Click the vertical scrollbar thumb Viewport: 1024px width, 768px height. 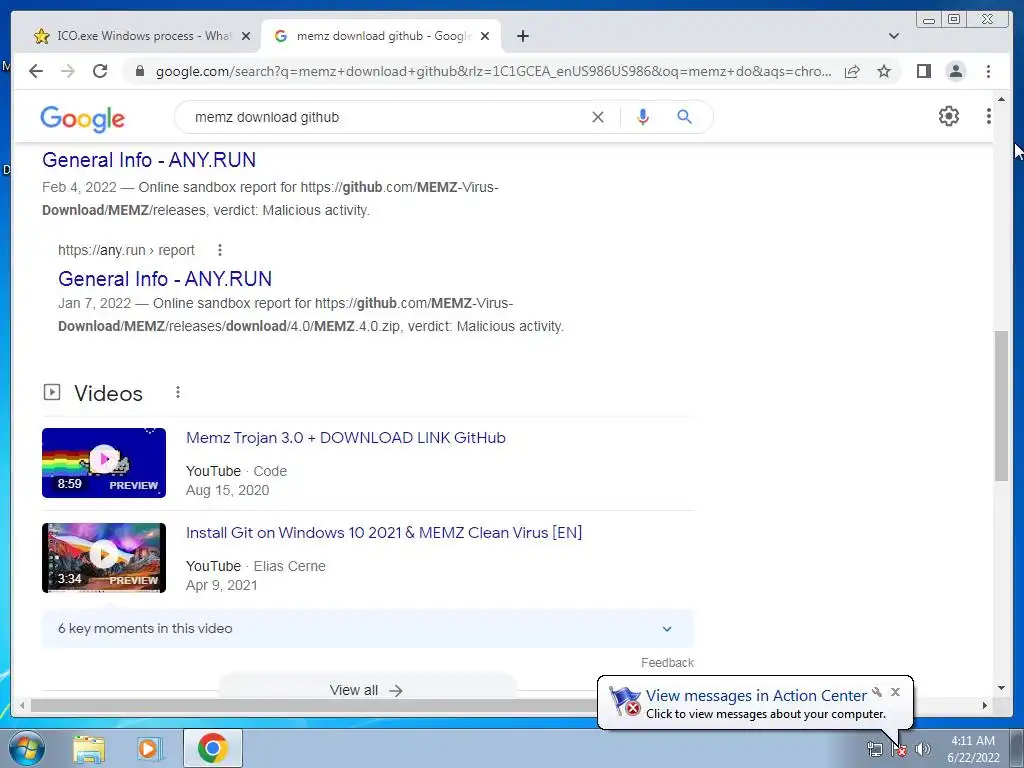coord(1001,406)
